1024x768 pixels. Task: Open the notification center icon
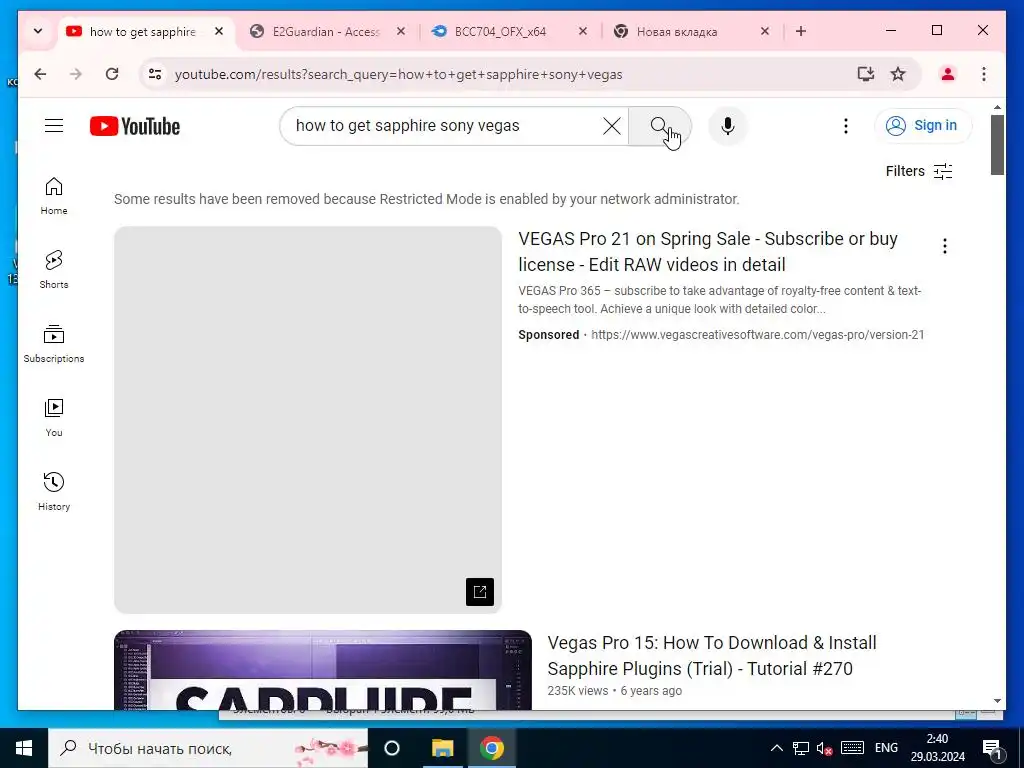(x=992, y=749)
